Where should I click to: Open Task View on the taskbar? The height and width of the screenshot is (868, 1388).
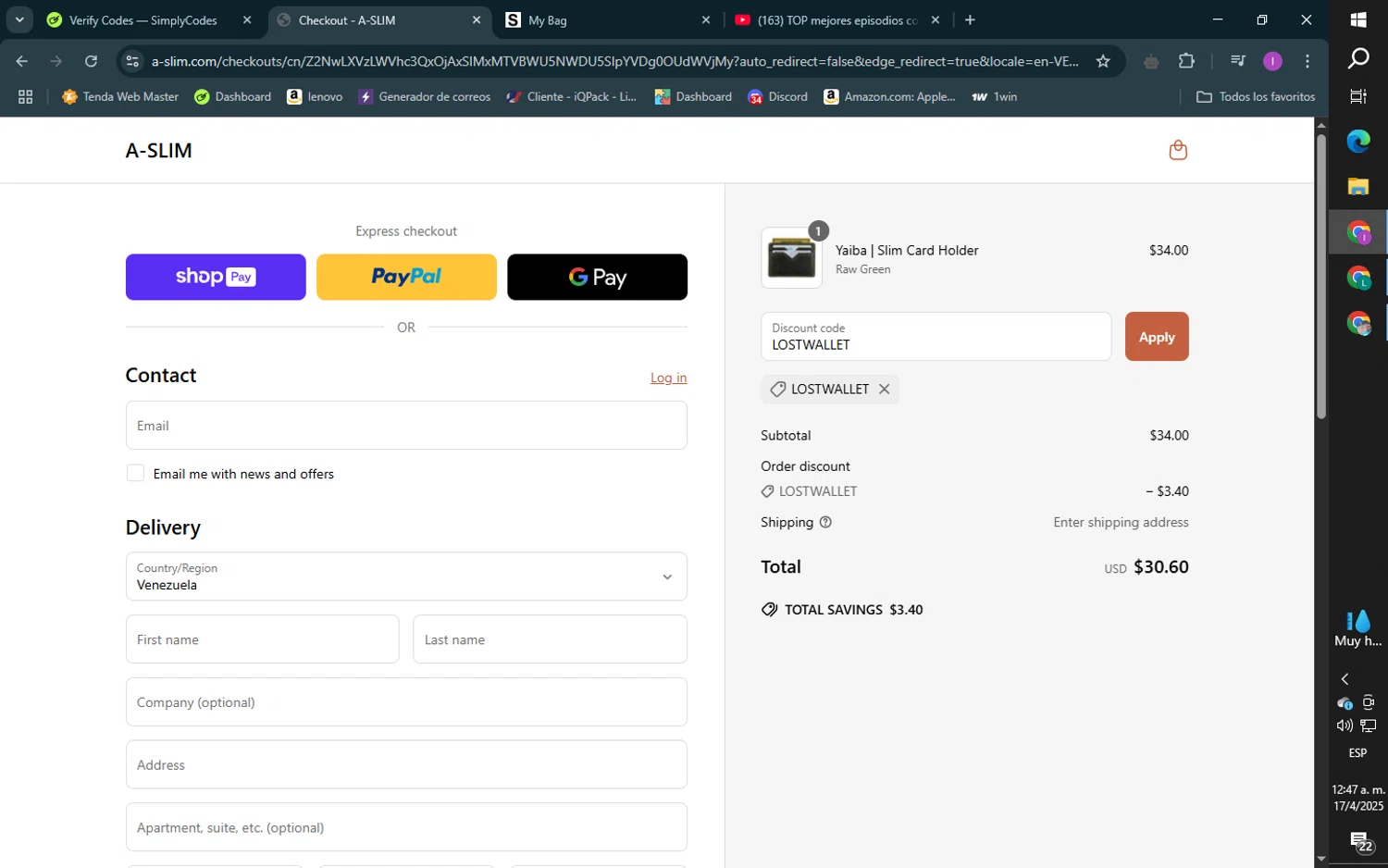(x=1358, y=96)
